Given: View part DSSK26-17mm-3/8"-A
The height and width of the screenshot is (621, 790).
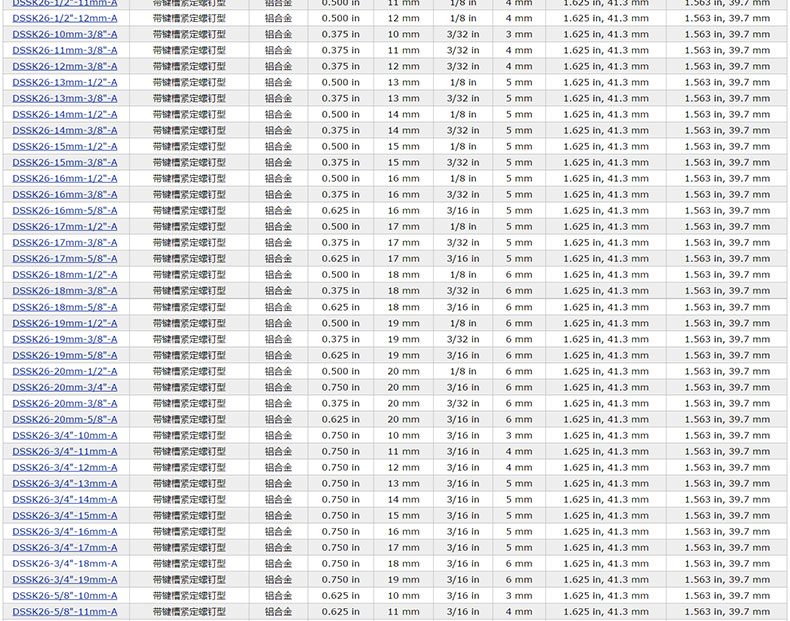Looking at the screenshot, I should click(64, 243).
